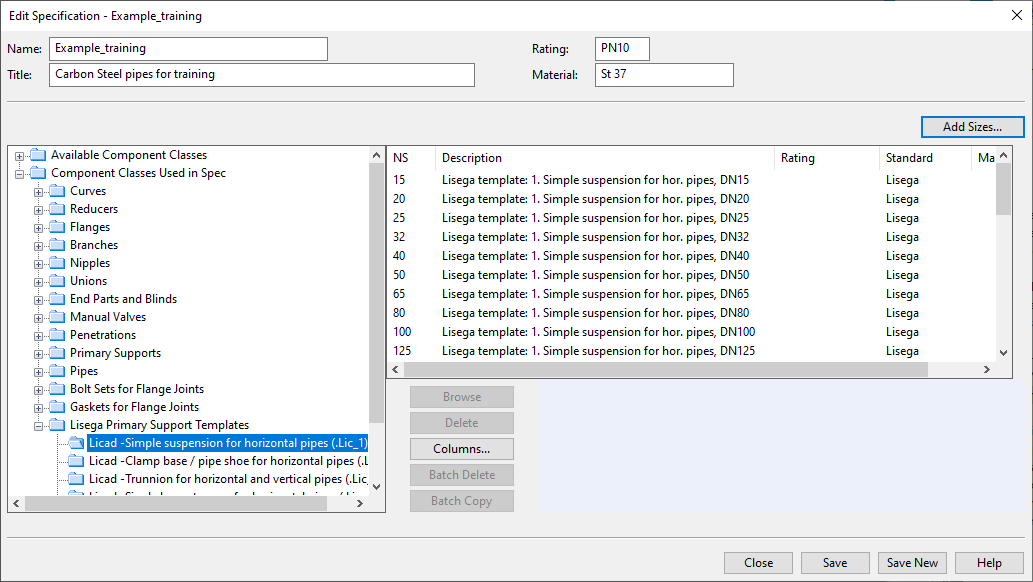Expand the Reducers tree node
The height and width of the screenshot is (582, 1033).
39,210
